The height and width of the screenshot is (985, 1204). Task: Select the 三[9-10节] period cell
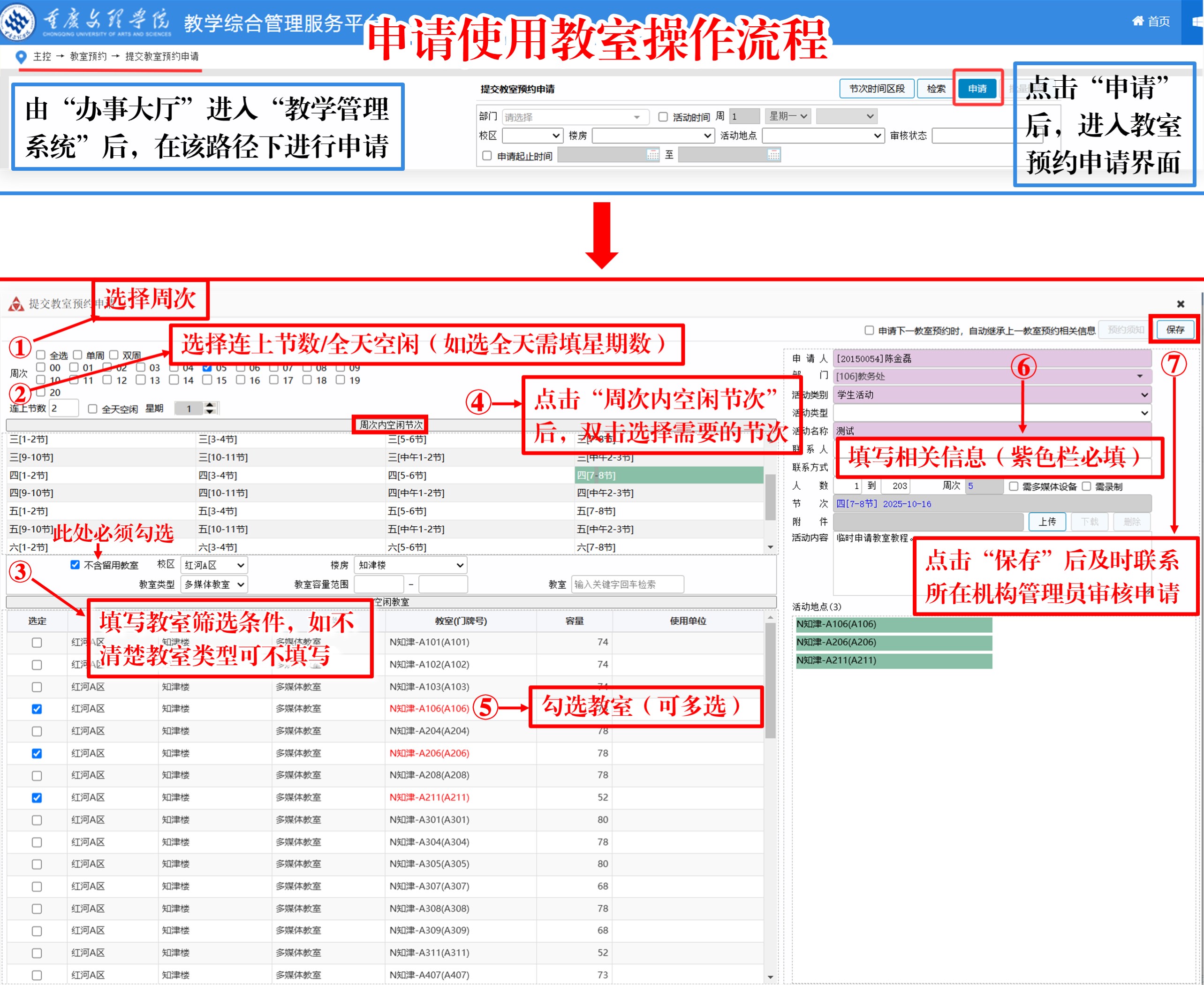(x=101, y=457)
